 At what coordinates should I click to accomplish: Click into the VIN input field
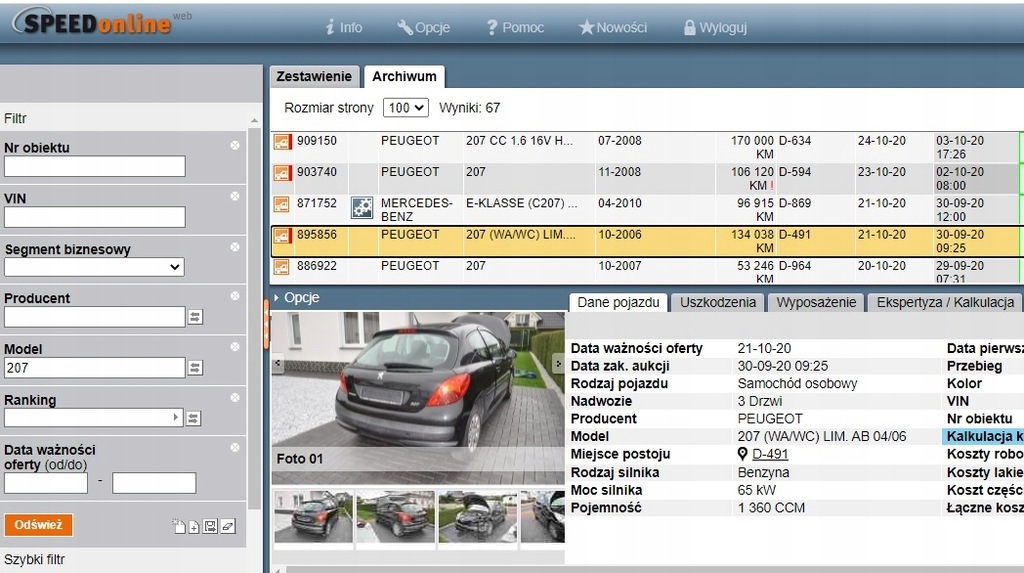(x=94, y=217)
